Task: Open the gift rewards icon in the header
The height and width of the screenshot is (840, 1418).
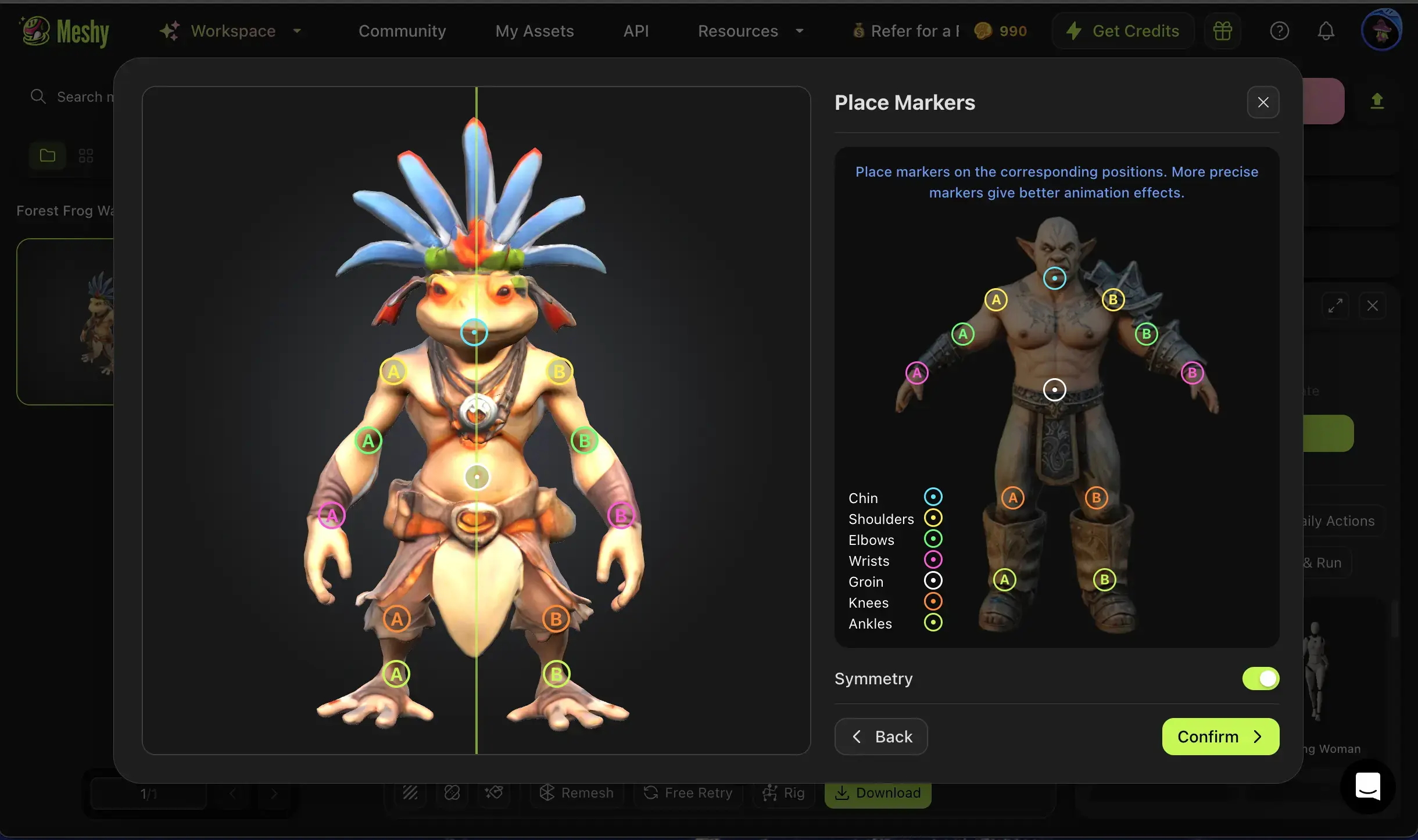Action: 1223,30
